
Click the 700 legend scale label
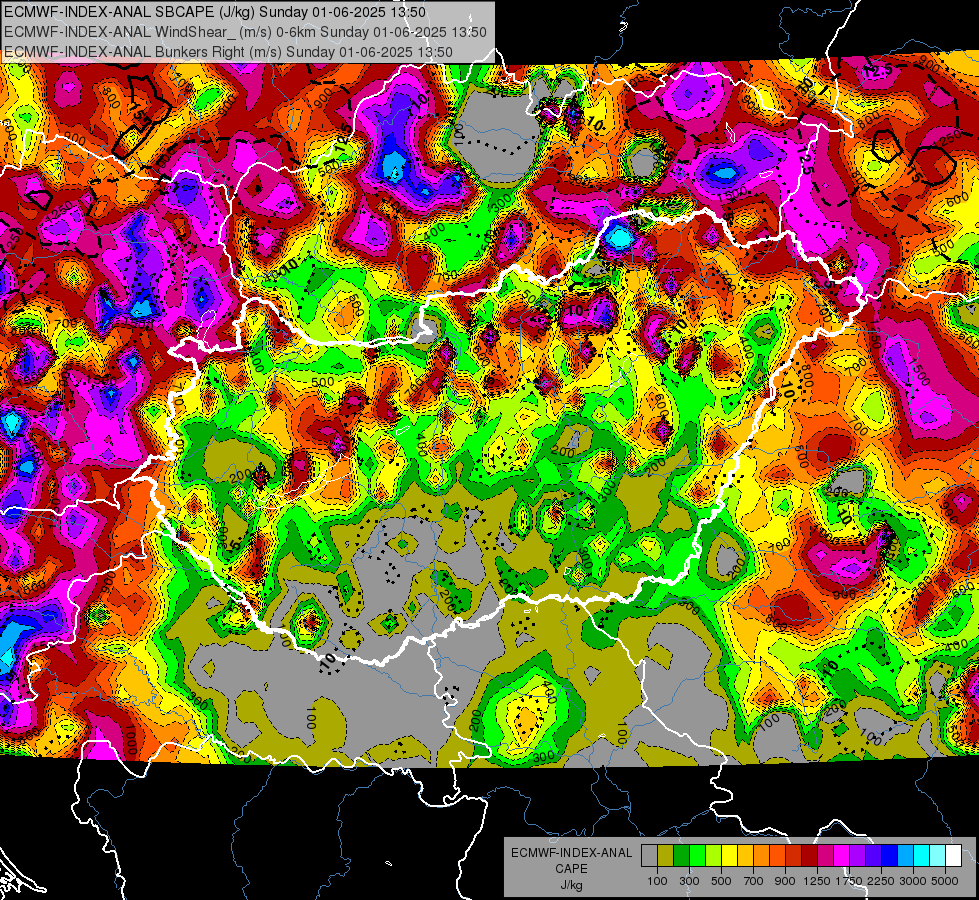[754, 881]
